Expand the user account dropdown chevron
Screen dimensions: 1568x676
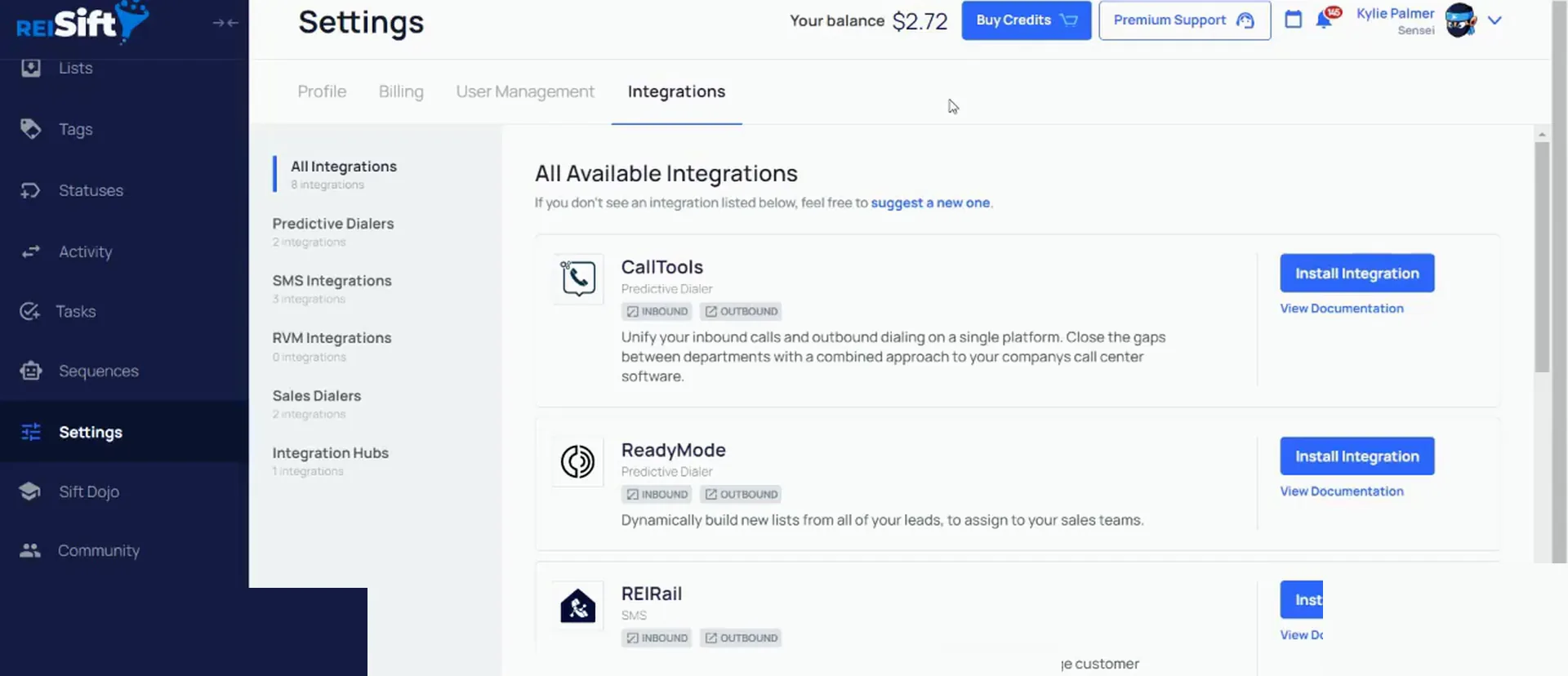1494,20
